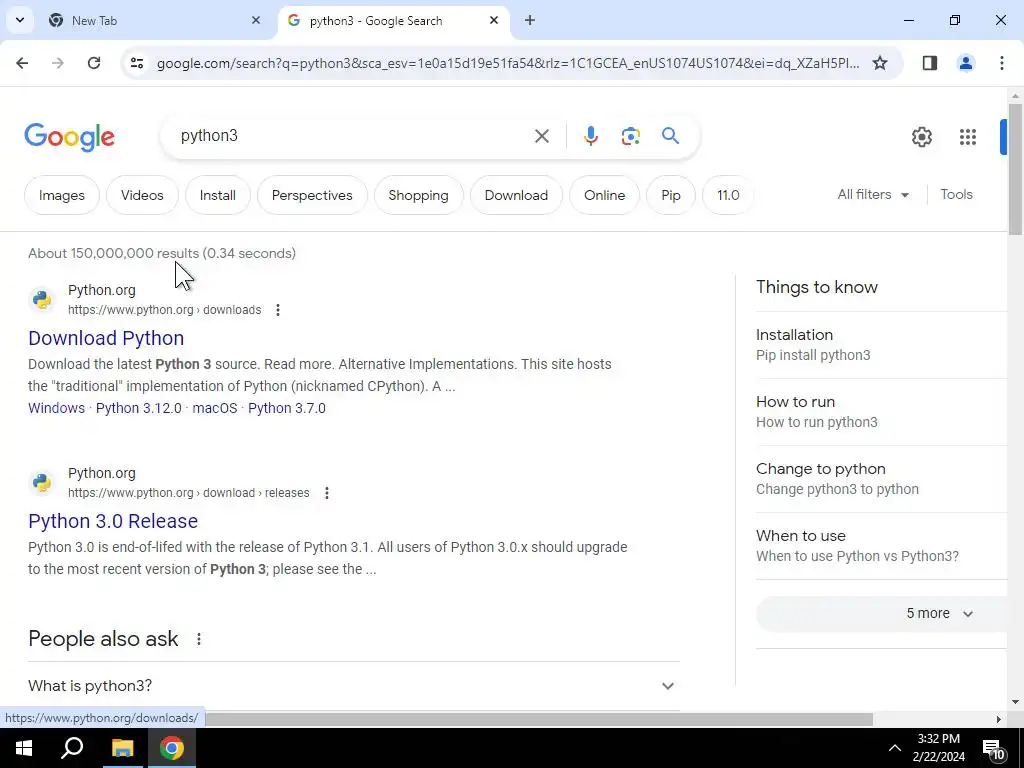Switch to the New Tab tab
This screenshot has width=1024, height=768.
pos(155,20)
